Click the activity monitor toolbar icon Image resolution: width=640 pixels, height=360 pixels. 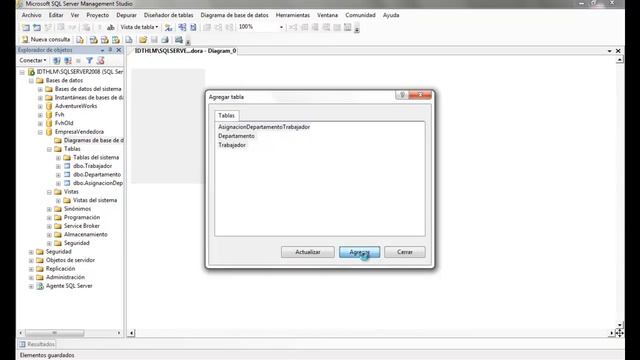coord(179,40)
